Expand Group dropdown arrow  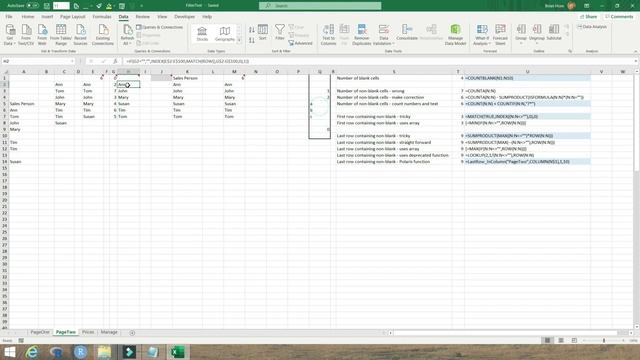(521, 43)
